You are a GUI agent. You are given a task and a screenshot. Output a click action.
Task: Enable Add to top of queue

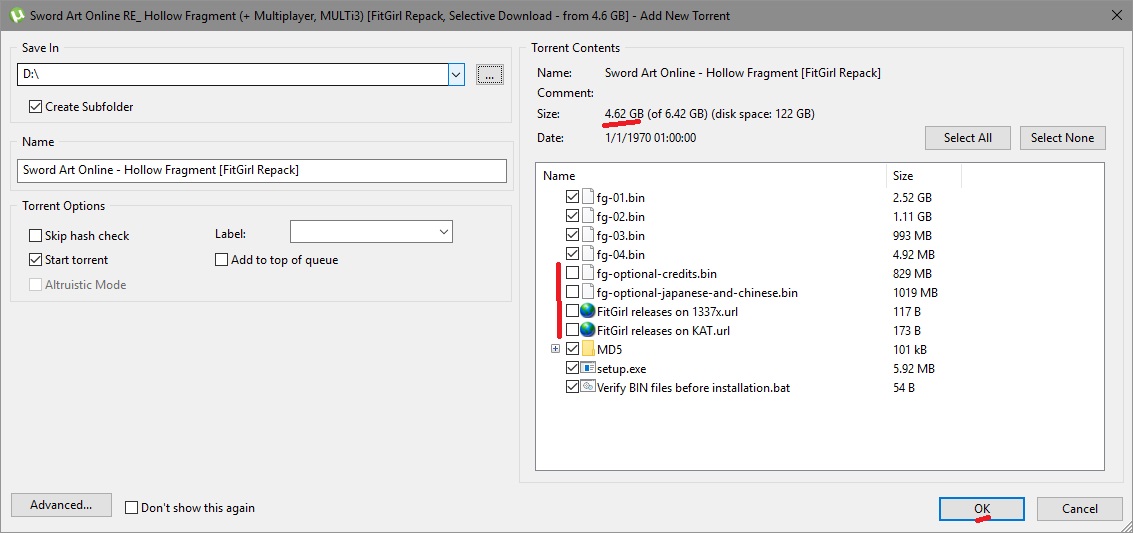[221, 259]
